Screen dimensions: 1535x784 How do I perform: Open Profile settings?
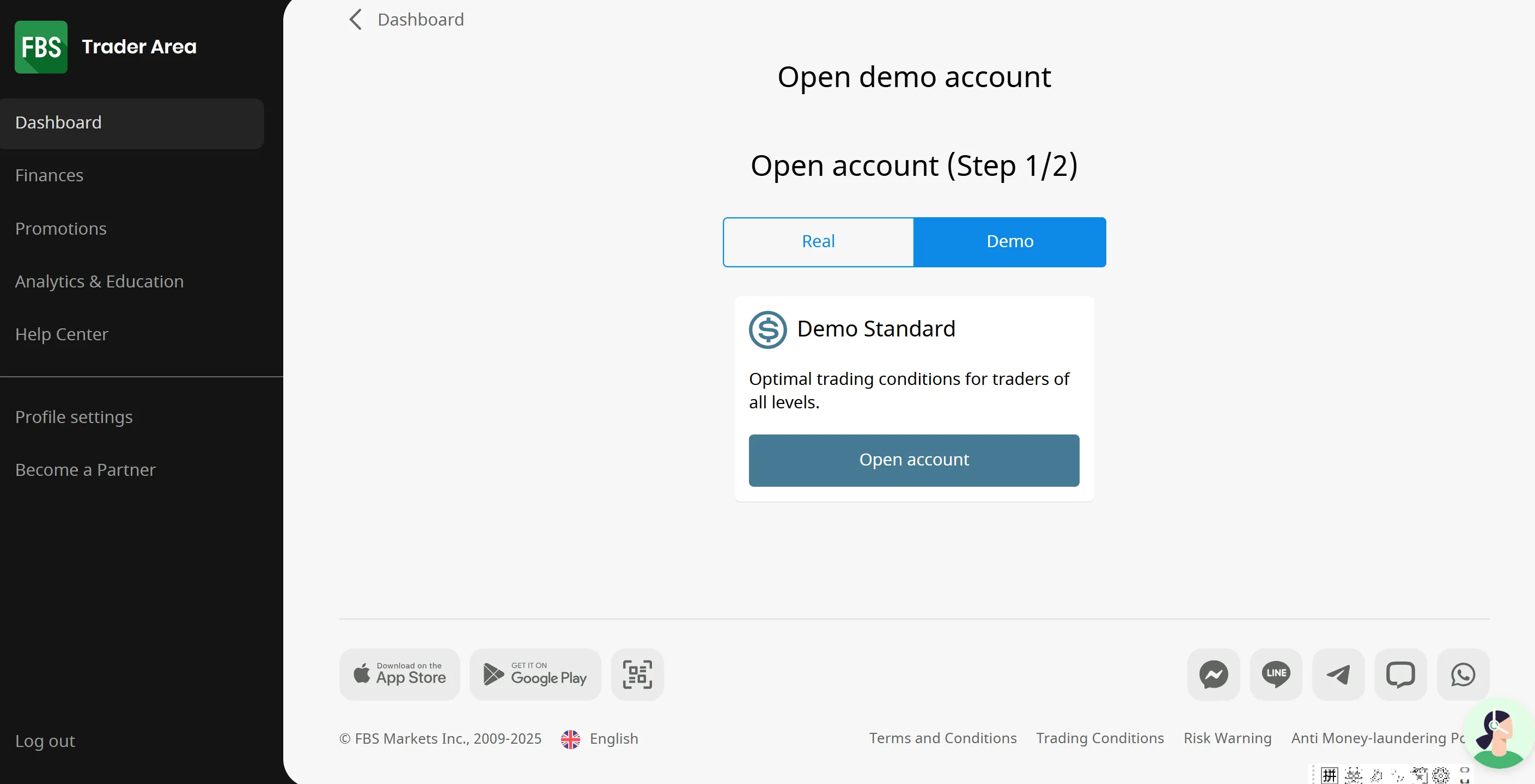(x=74, y=418)
